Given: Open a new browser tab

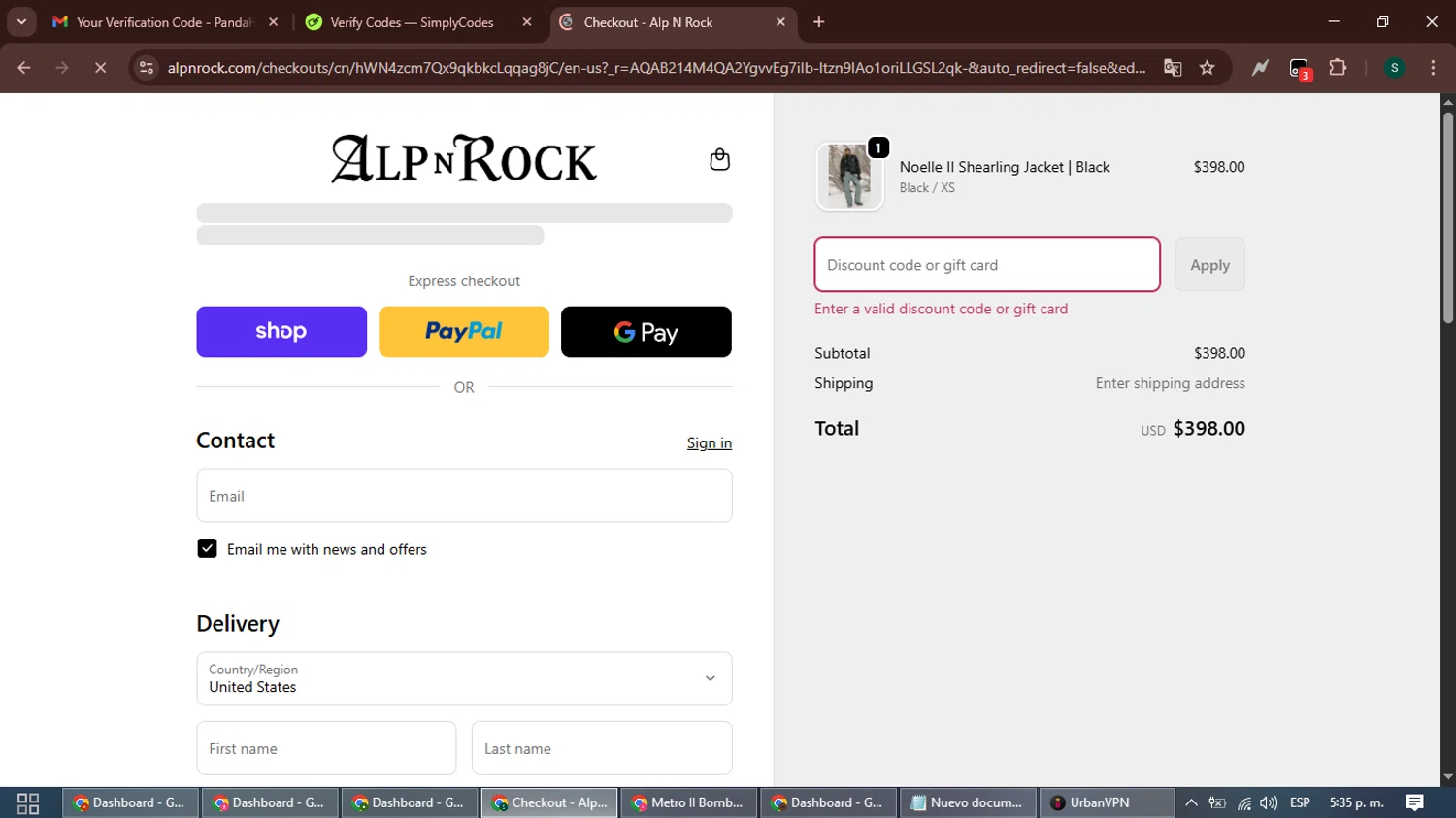Looking at the screenshot, I should point(819,22).
